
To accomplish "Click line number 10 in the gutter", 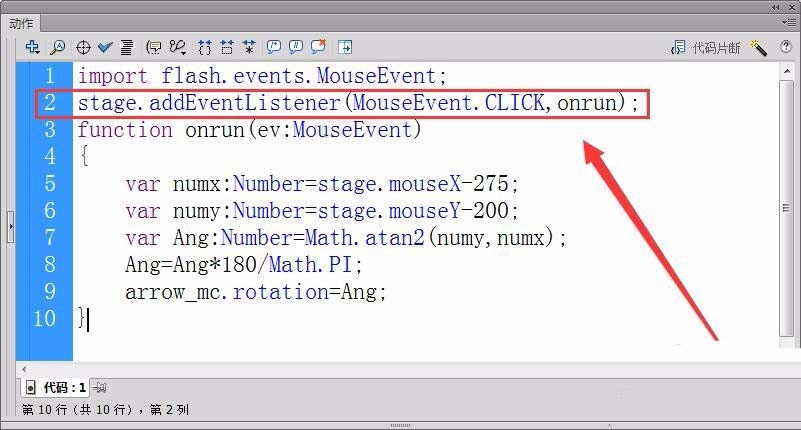I will (44, 318).
